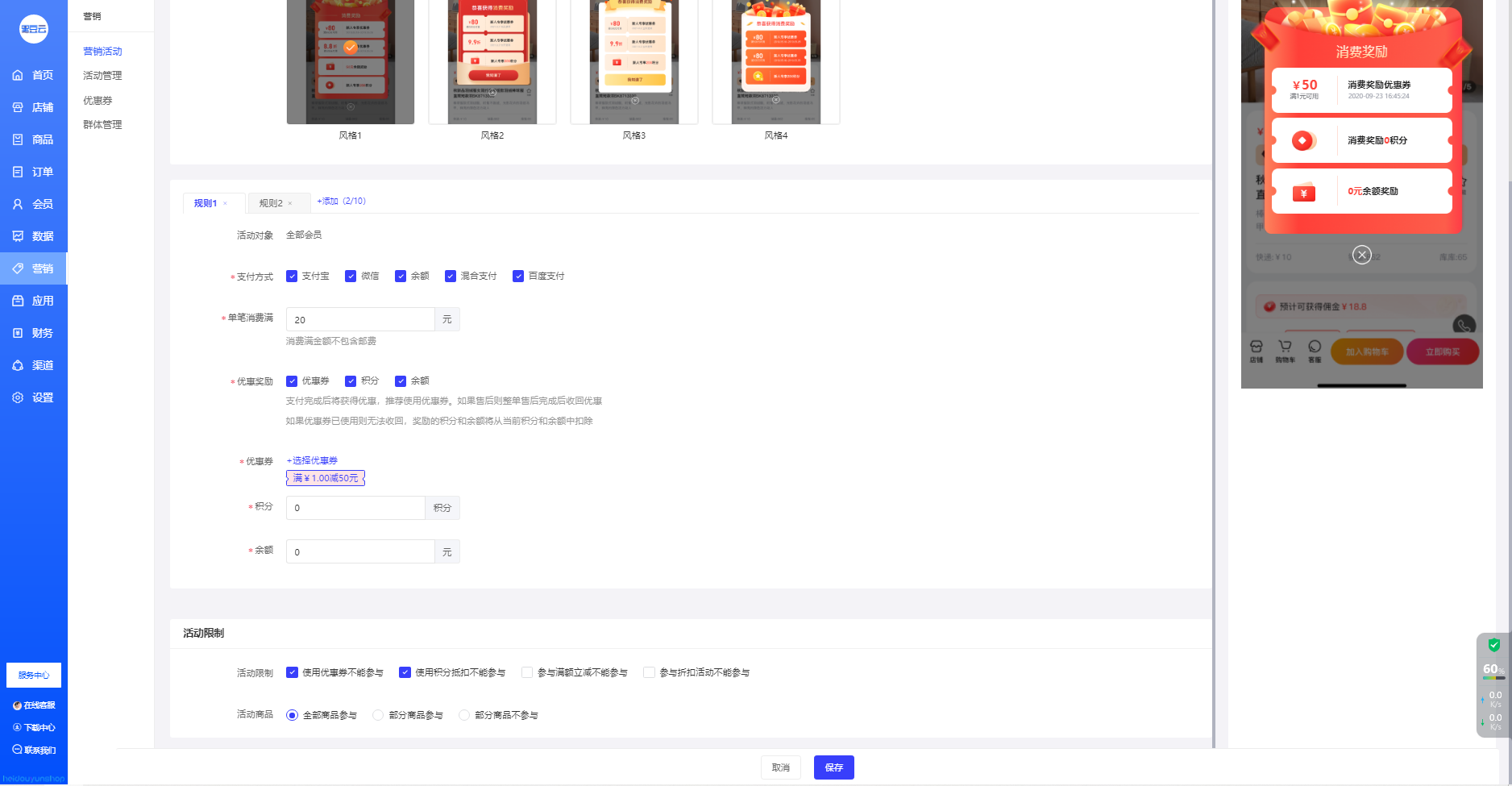1512x786 pixels.
Task: Choose the 风格3 style thumbnail
Action: pyautogui.click(x=634, y=62)
